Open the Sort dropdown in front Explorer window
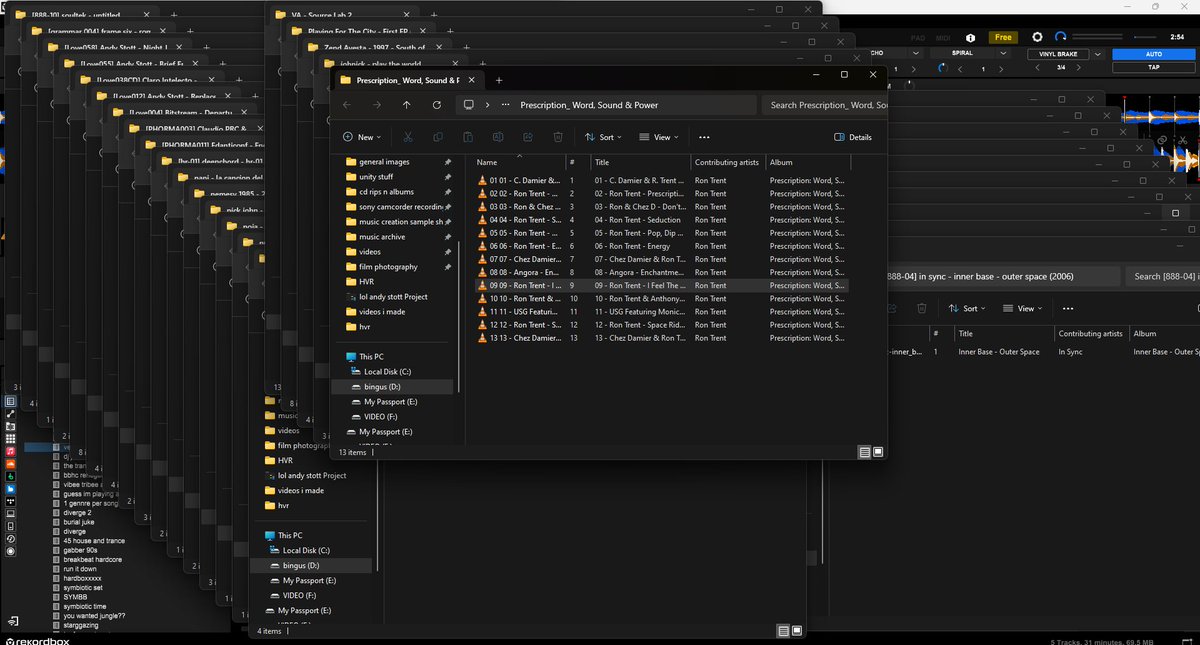 (604, 137)
